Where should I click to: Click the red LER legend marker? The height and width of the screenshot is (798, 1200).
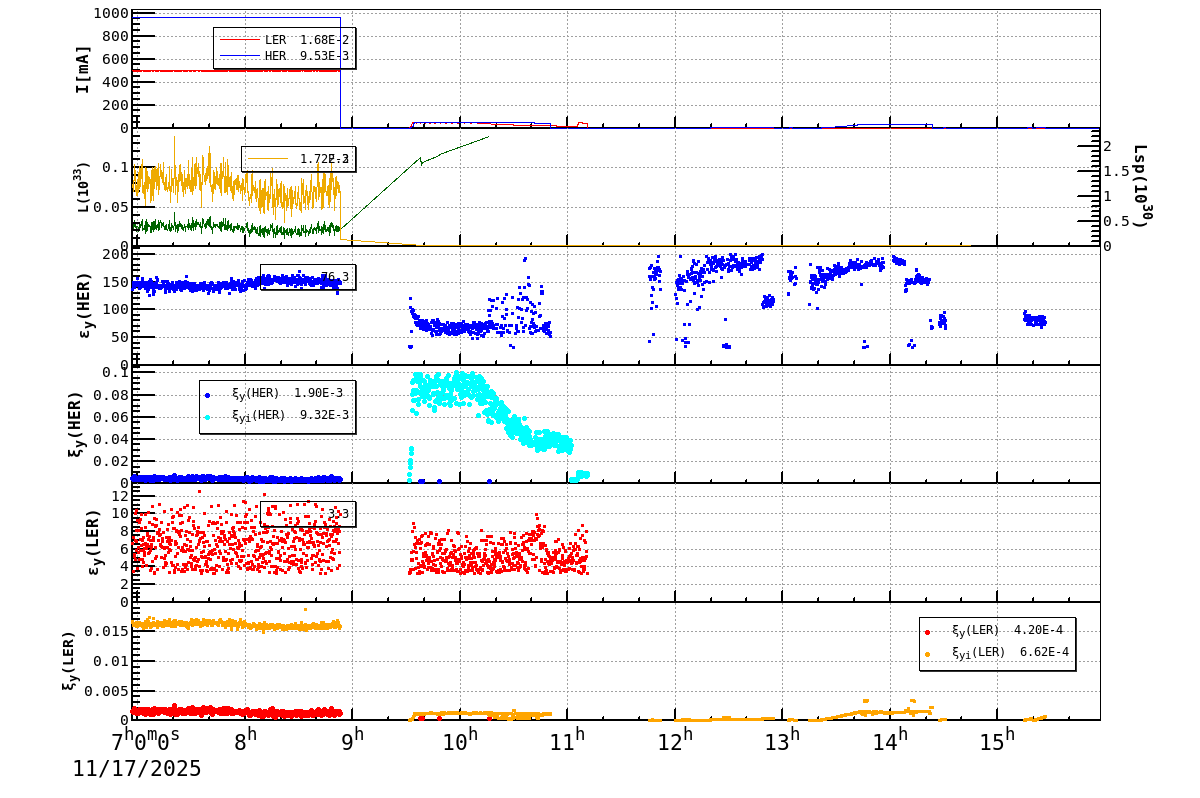[x=240, y=40]
